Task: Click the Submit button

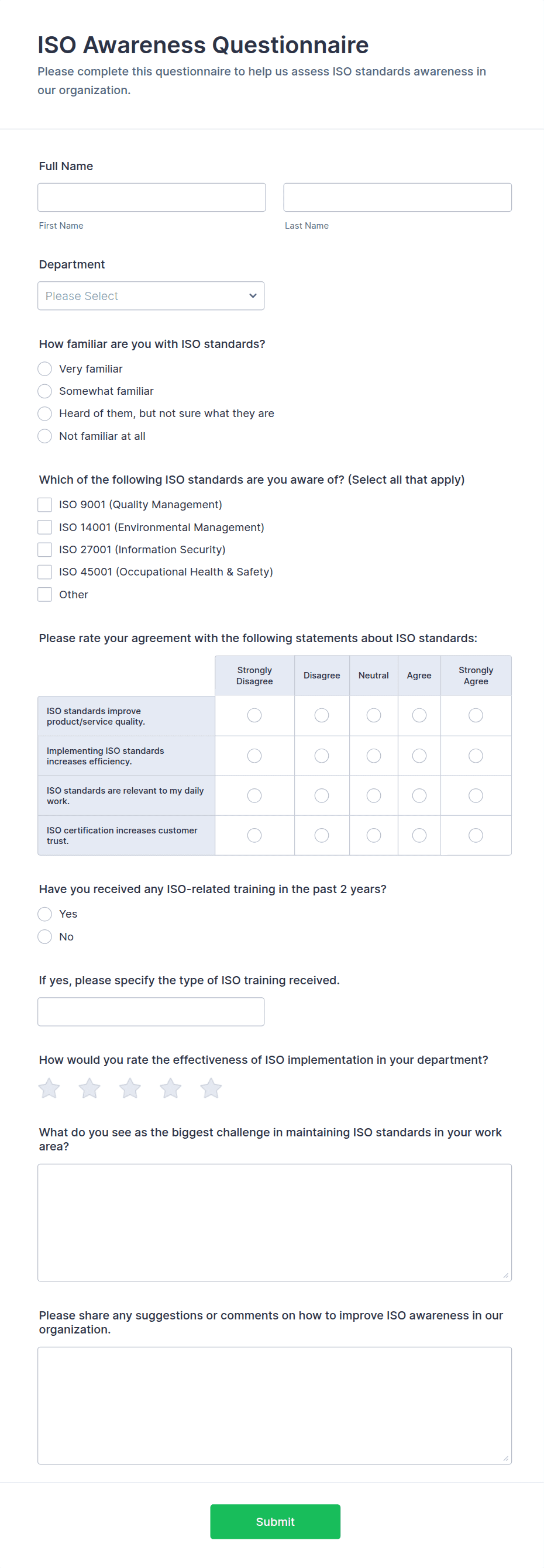Action: [275, 1521]
